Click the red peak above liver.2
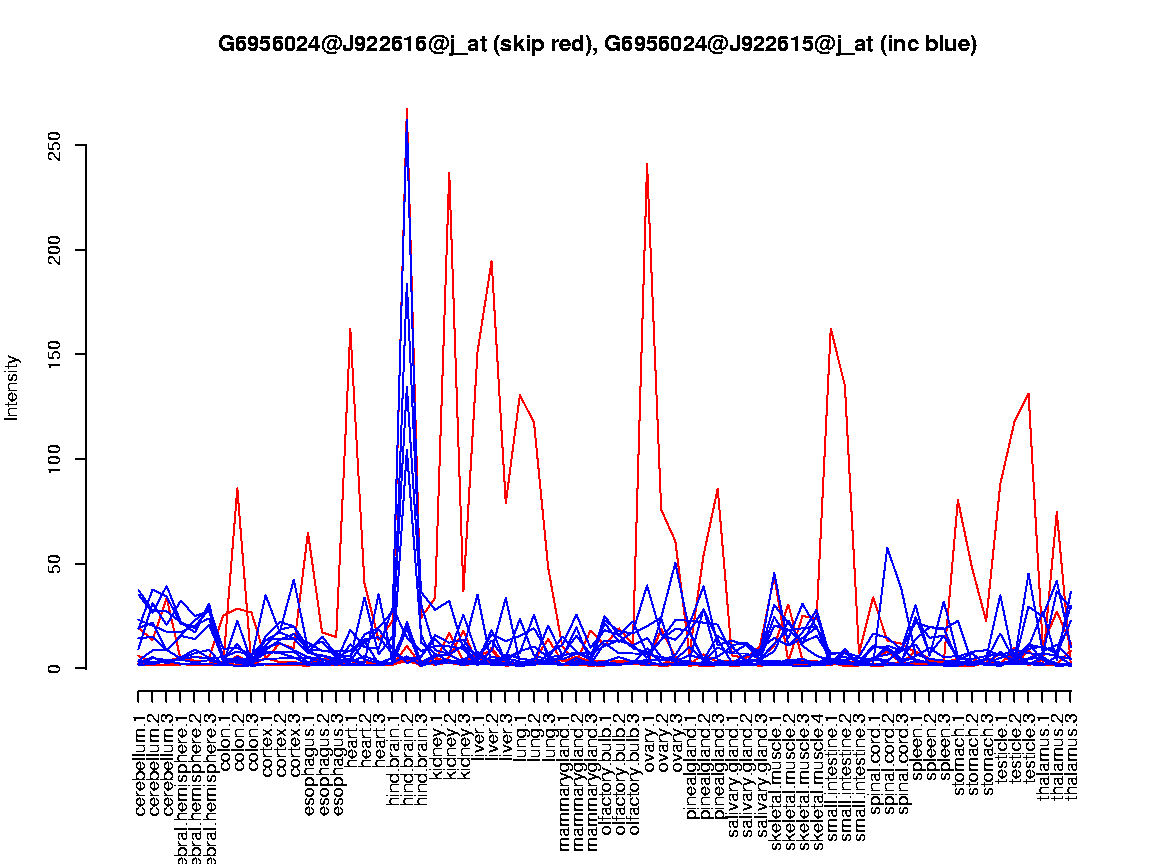The height and width of the screenshot is (864, 1152). tap(492, 261)
